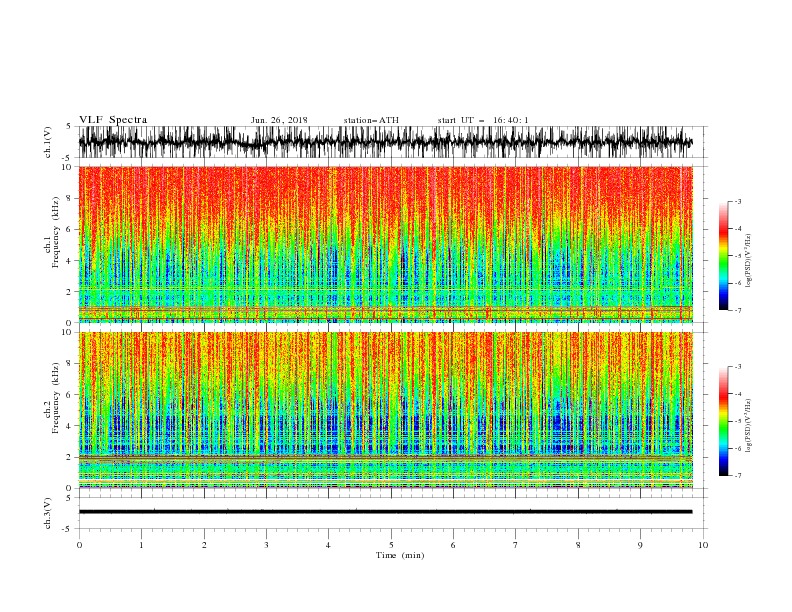Select the date text "Jun. 26, 2018"

click(x=279, y=120)
